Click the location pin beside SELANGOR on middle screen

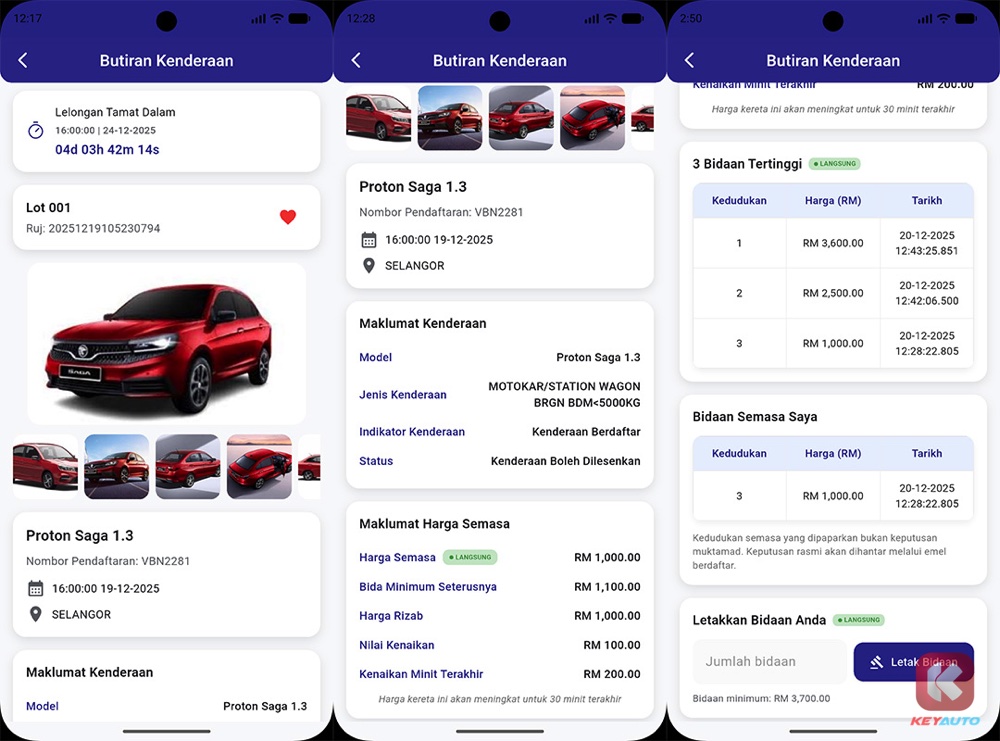(369, 265)
